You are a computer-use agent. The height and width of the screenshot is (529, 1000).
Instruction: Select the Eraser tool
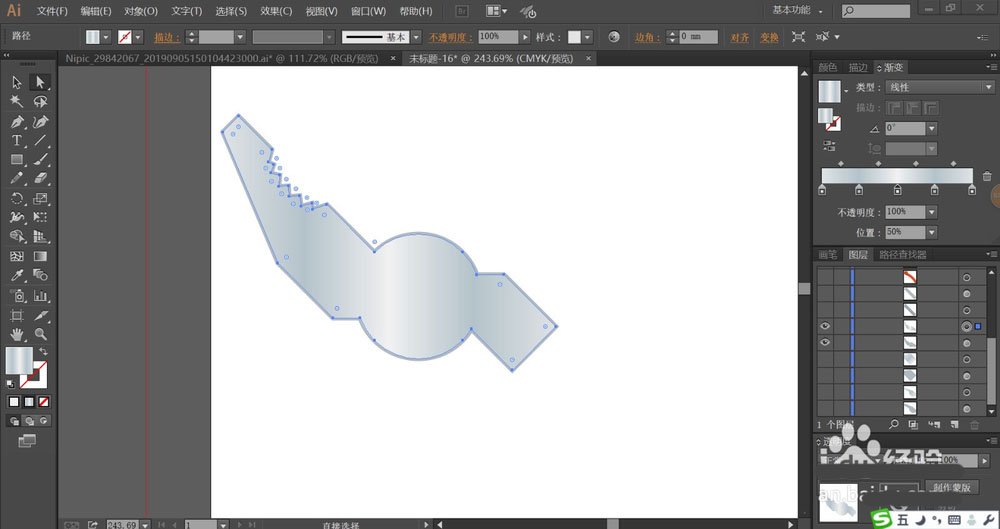40,179
